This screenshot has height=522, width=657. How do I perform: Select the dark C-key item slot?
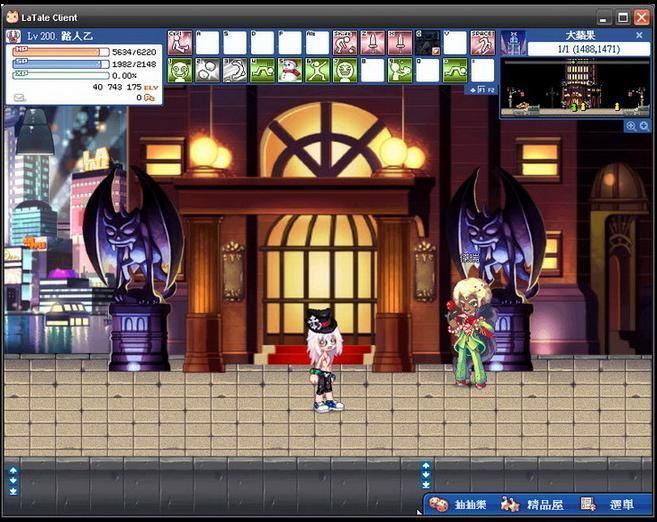click(x=428, y=43)
